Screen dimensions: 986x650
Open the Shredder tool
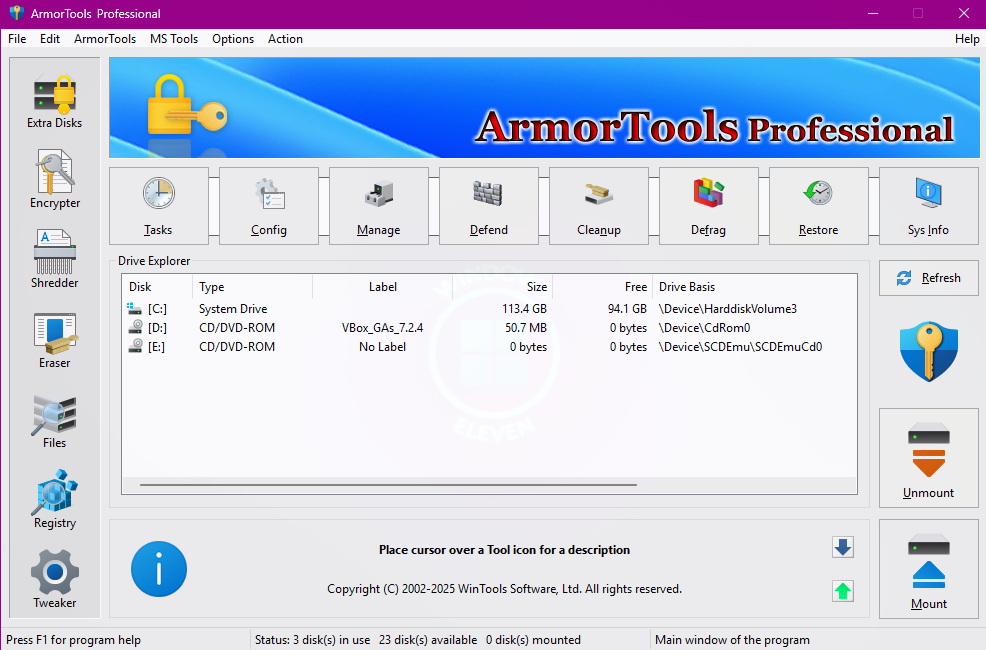[x=55, y=259]
